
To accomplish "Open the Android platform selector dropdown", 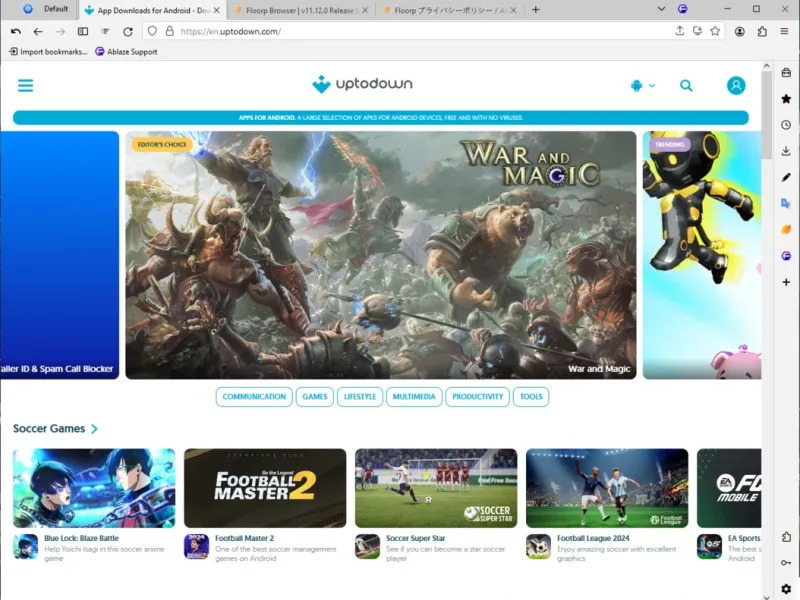I will 642,85.
